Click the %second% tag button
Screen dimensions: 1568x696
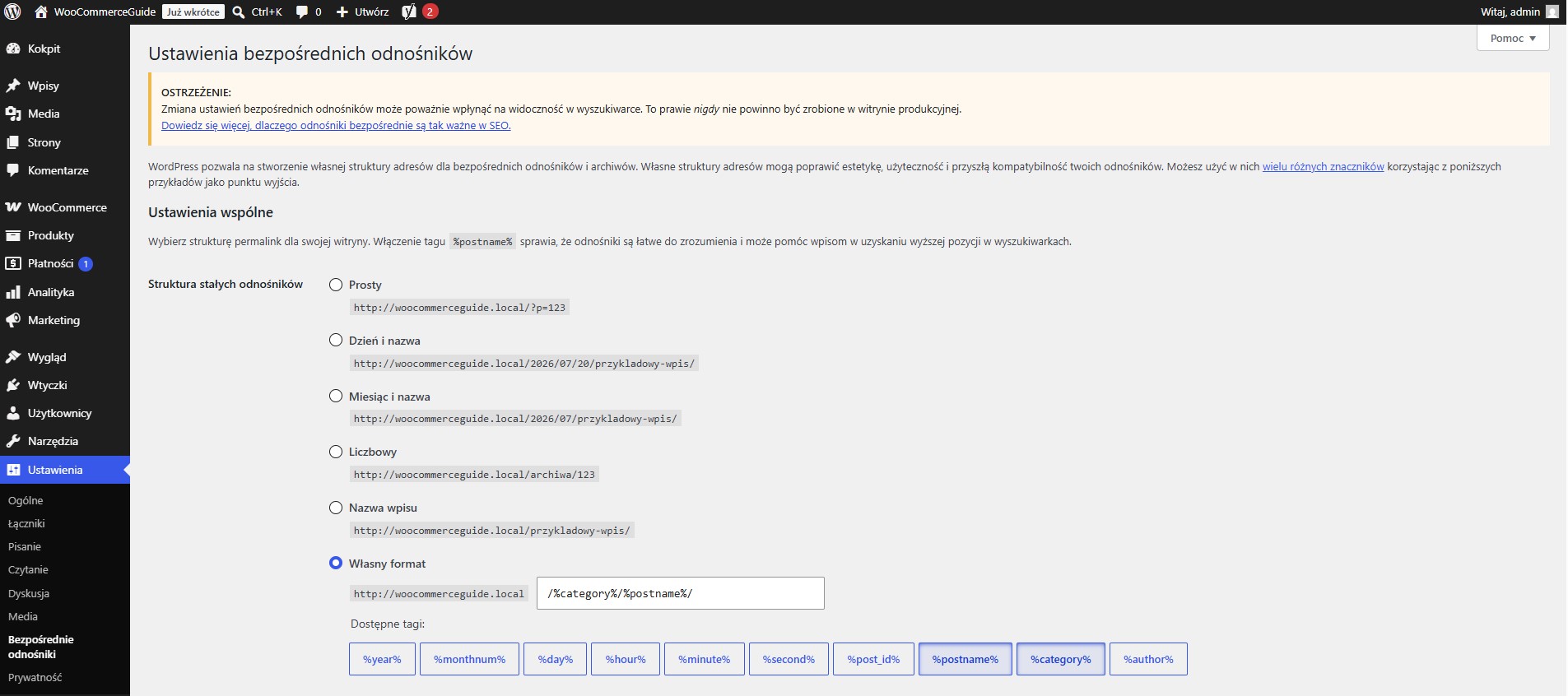point(789,659)
